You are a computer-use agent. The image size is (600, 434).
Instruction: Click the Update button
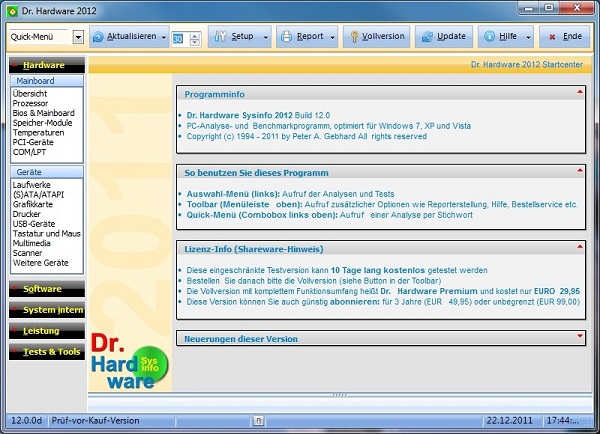(x=444, y=37)
